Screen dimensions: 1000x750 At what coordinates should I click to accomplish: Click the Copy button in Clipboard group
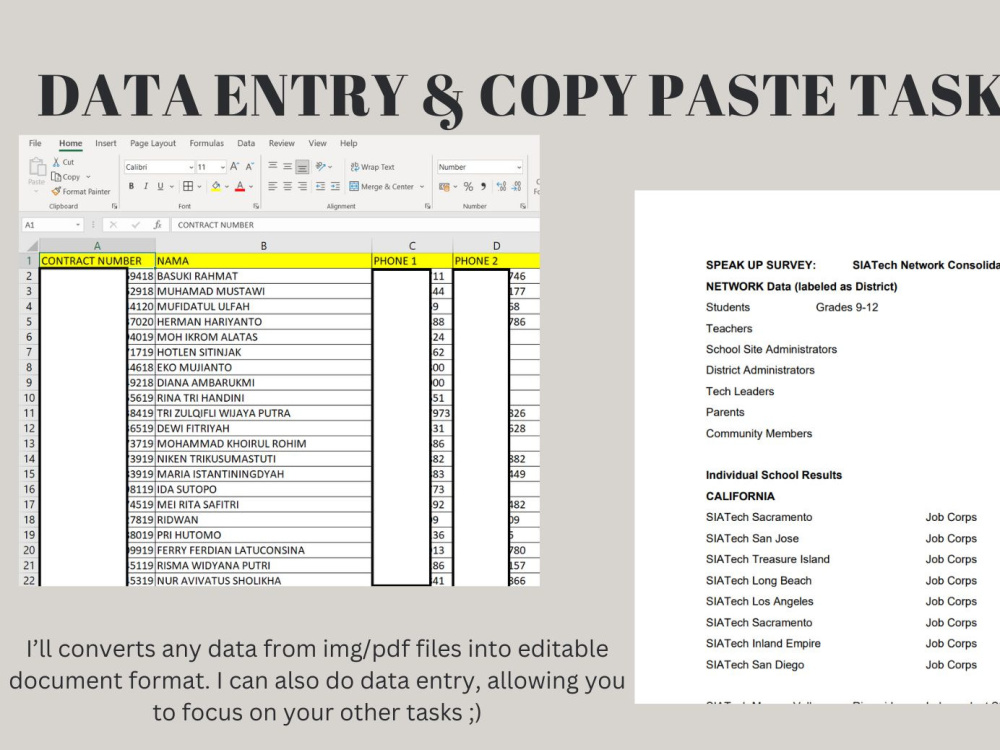tap(66, 177)
